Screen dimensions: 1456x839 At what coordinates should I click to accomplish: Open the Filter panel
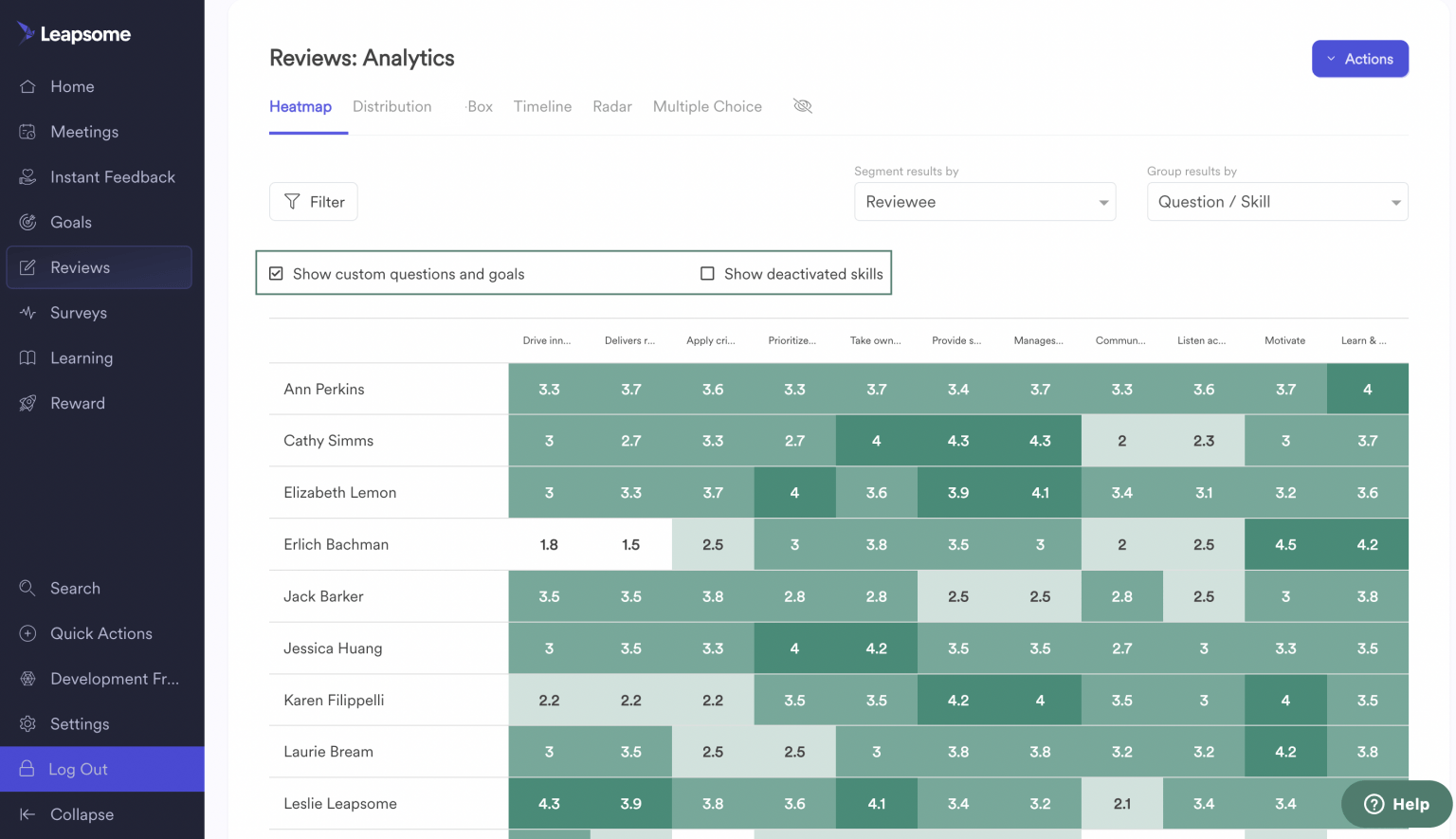point(313,201)
